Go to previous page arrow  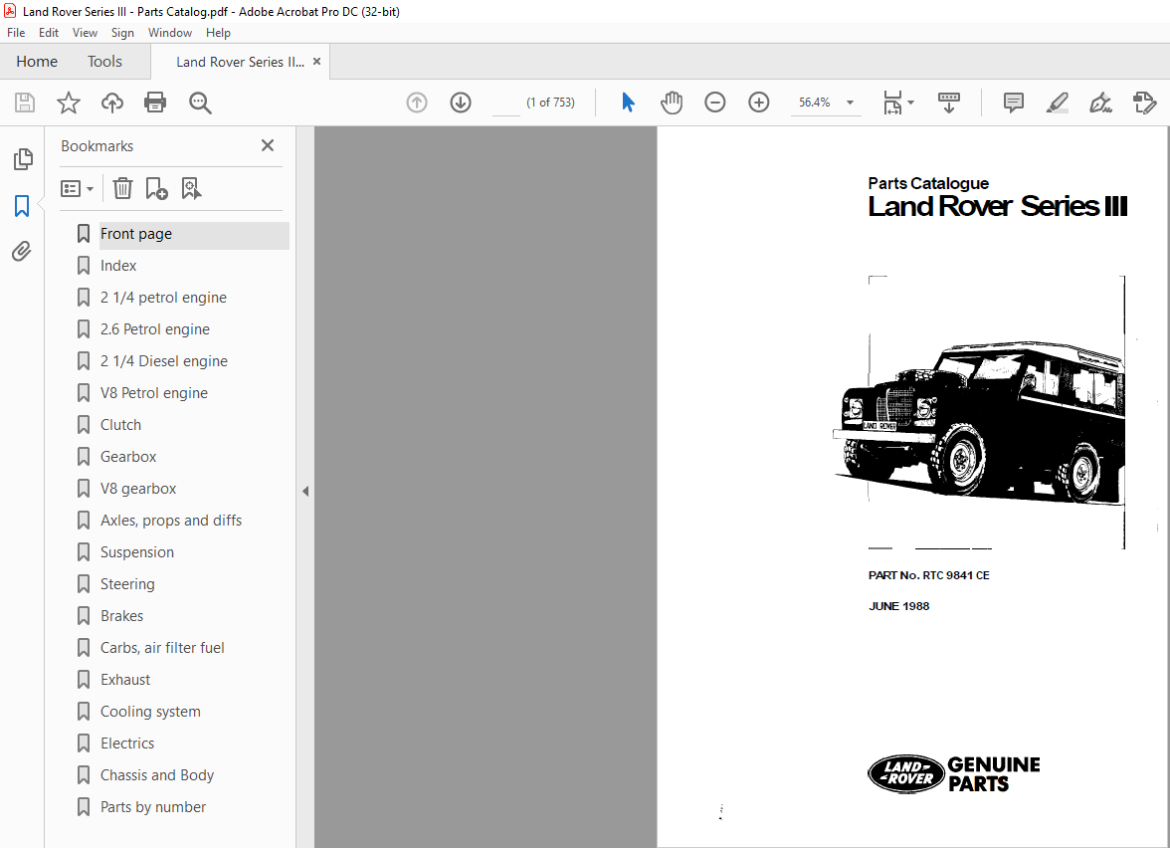417,102
